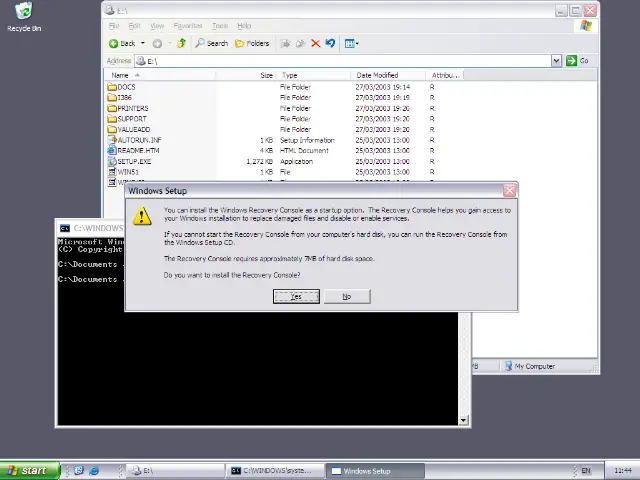Screen dimensions: 640x480
Task: Click the Undo toolbar icon
Action: pos(330,43)
